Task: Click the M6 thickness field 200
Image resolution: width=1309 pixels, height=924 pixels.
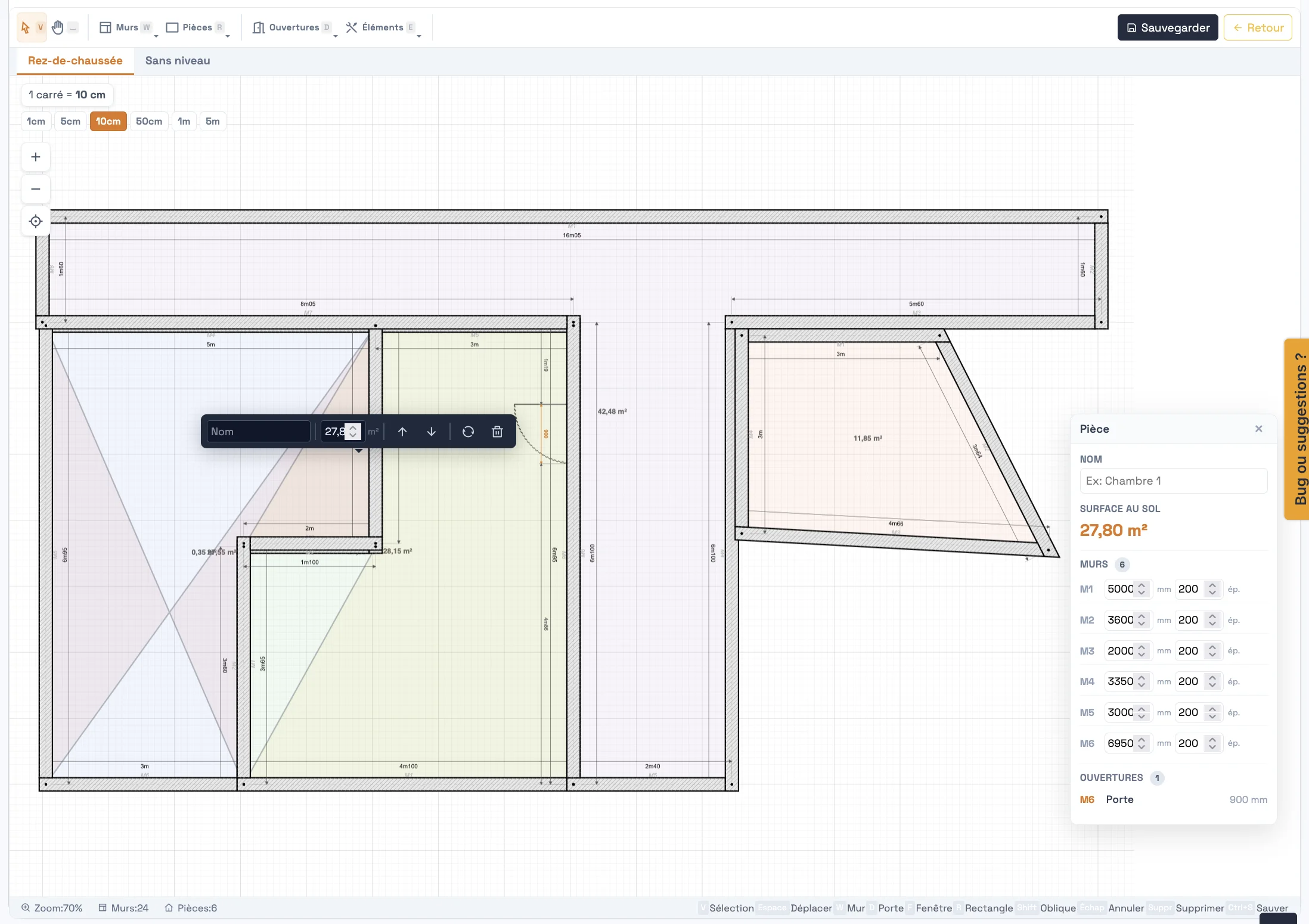Action: pos(1198,743)
